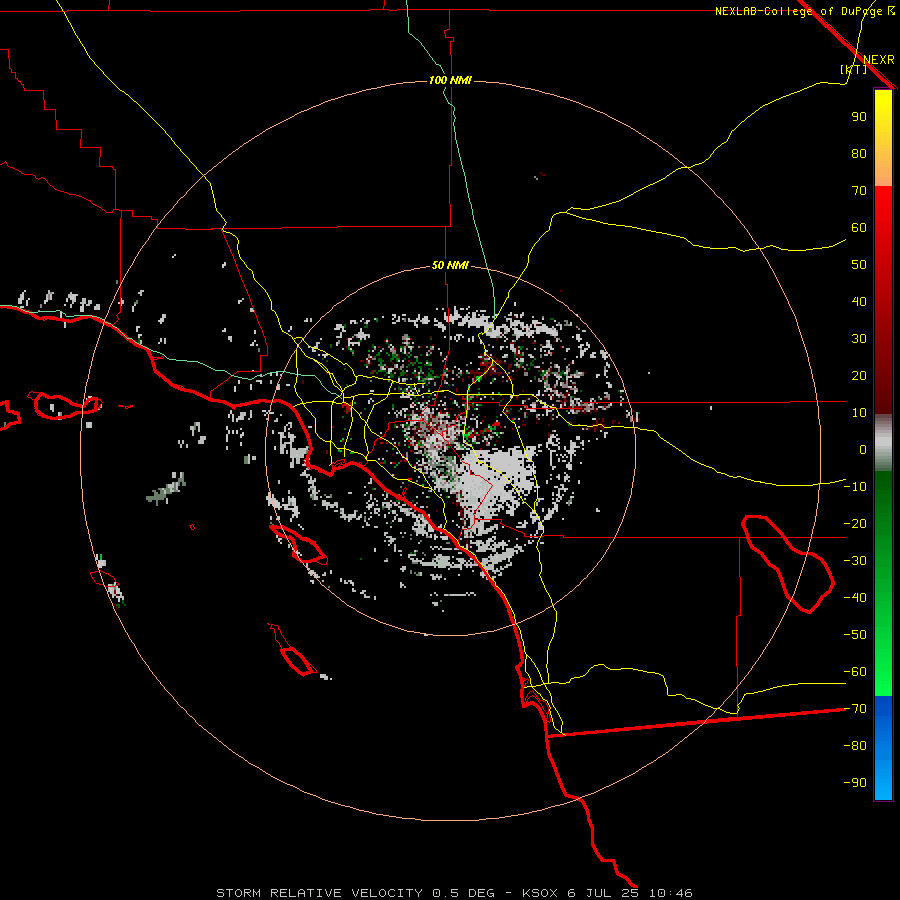The image size is (900, 900).
Task: Click the NEXLAB-College of DuPage title text
Action: tap(798, 11)
